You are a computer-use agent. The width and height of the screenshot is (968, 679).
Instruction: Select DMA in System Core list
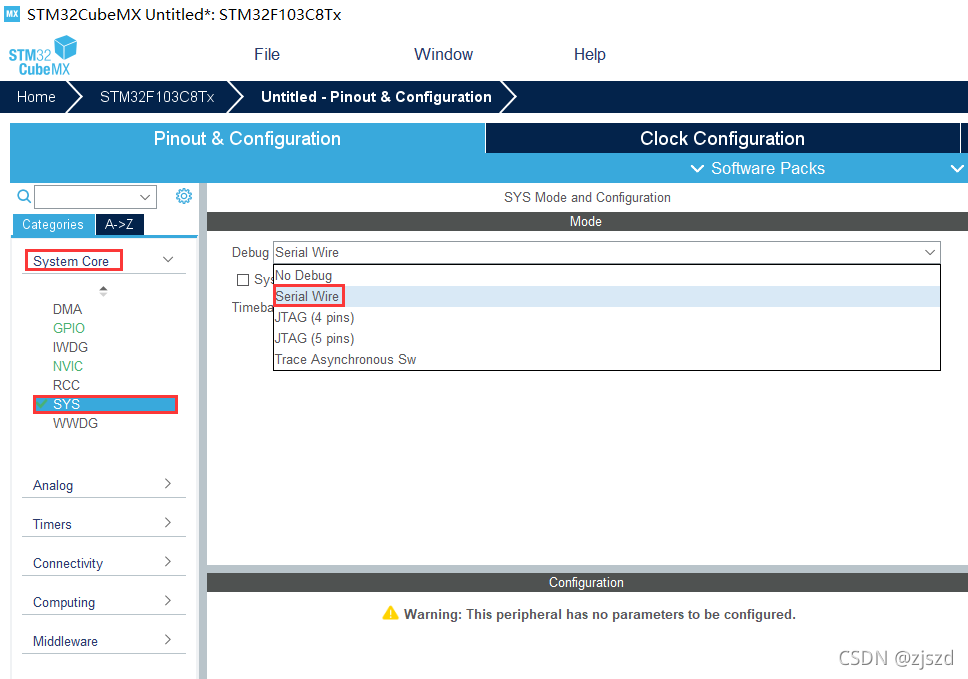67,309
